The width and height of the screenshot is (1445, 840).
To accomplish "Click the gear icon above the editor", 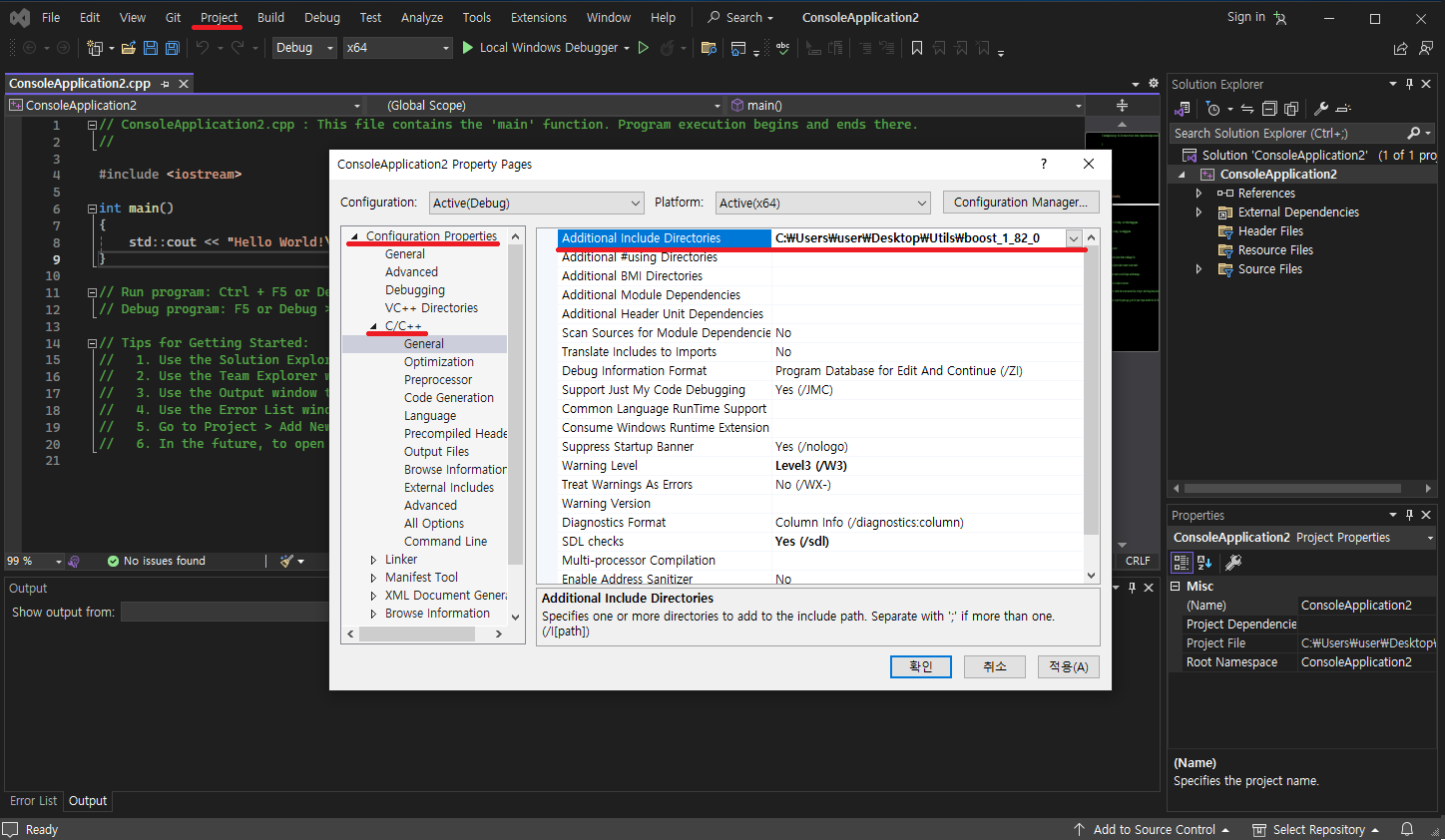I will coord(1154,84).
